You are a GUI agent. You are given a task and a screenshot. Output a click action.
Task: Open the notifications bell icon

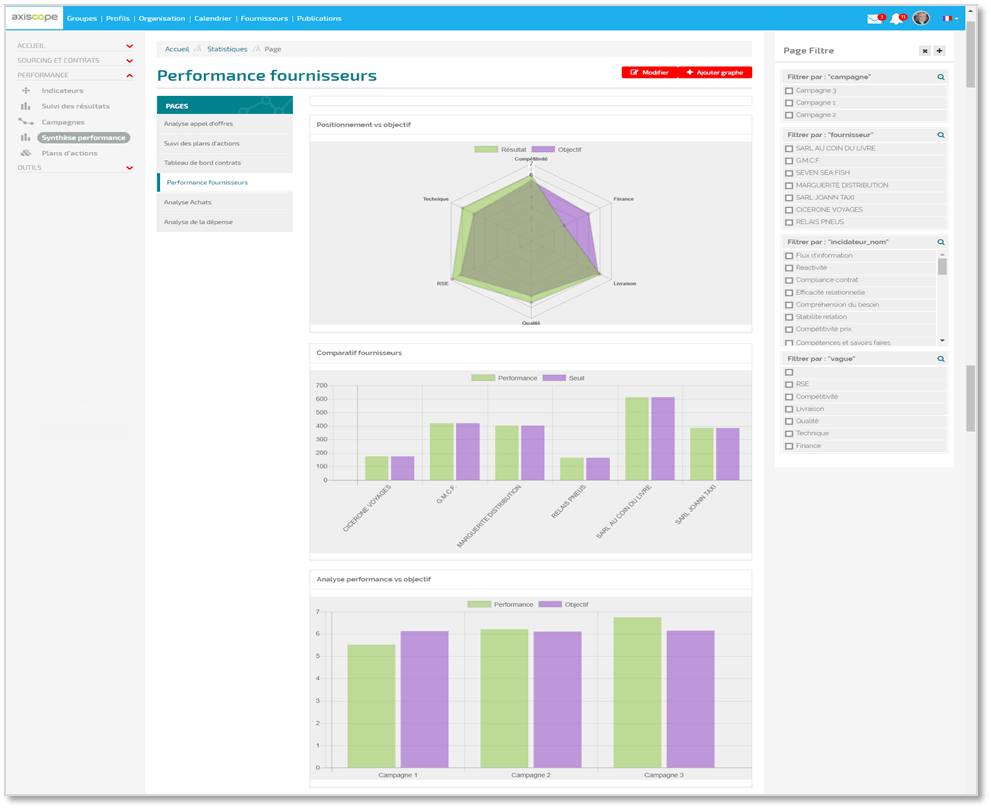pyautogui.click(x=897, y=19)
